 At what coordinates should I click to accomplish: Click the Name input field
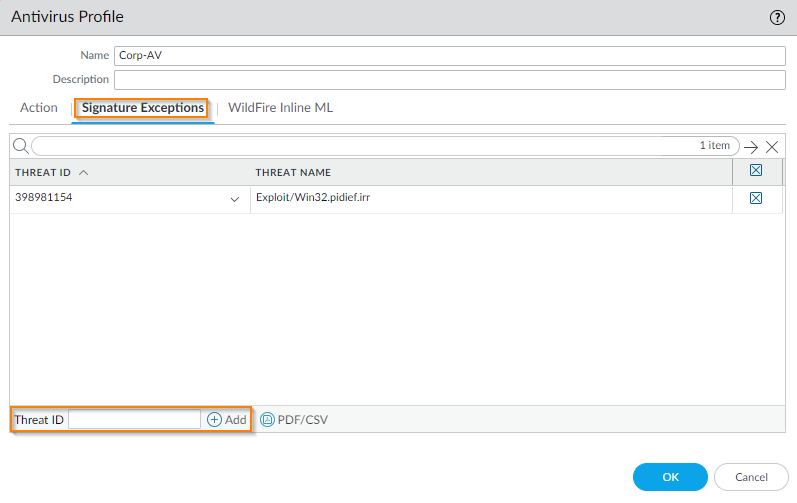[450, 56]
